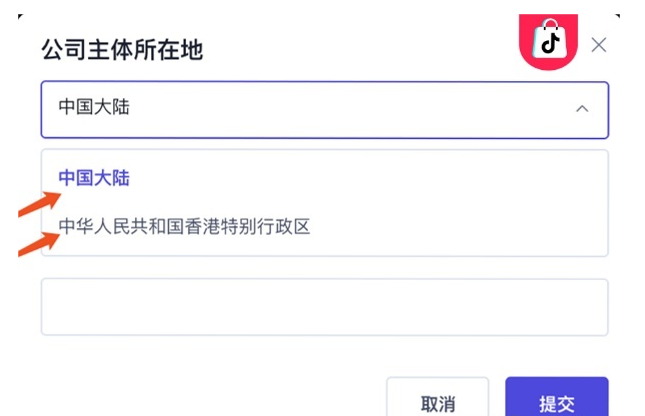Confirm the location with the blue 提交 button
This screenshot has width=645, height=416.
[557, 397]
